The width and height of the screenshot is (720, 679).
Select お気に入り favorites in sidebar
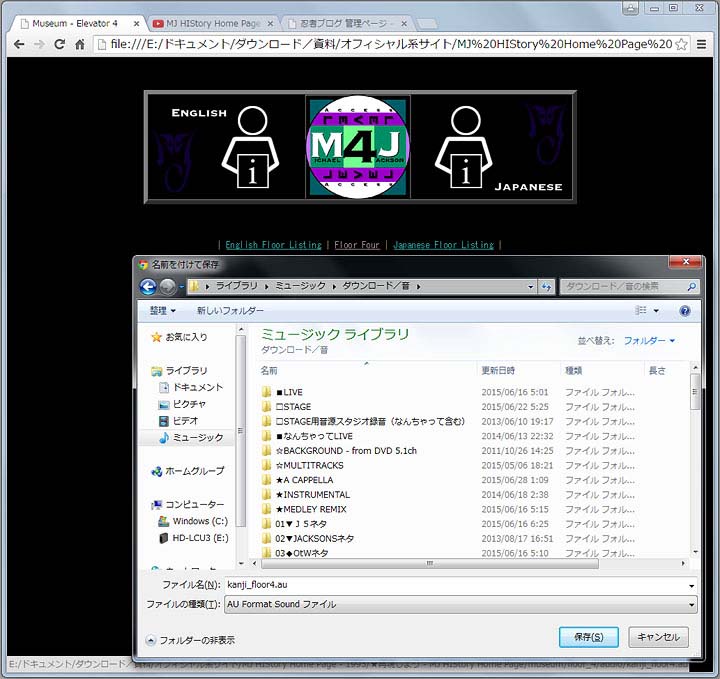tap(180, 337)
